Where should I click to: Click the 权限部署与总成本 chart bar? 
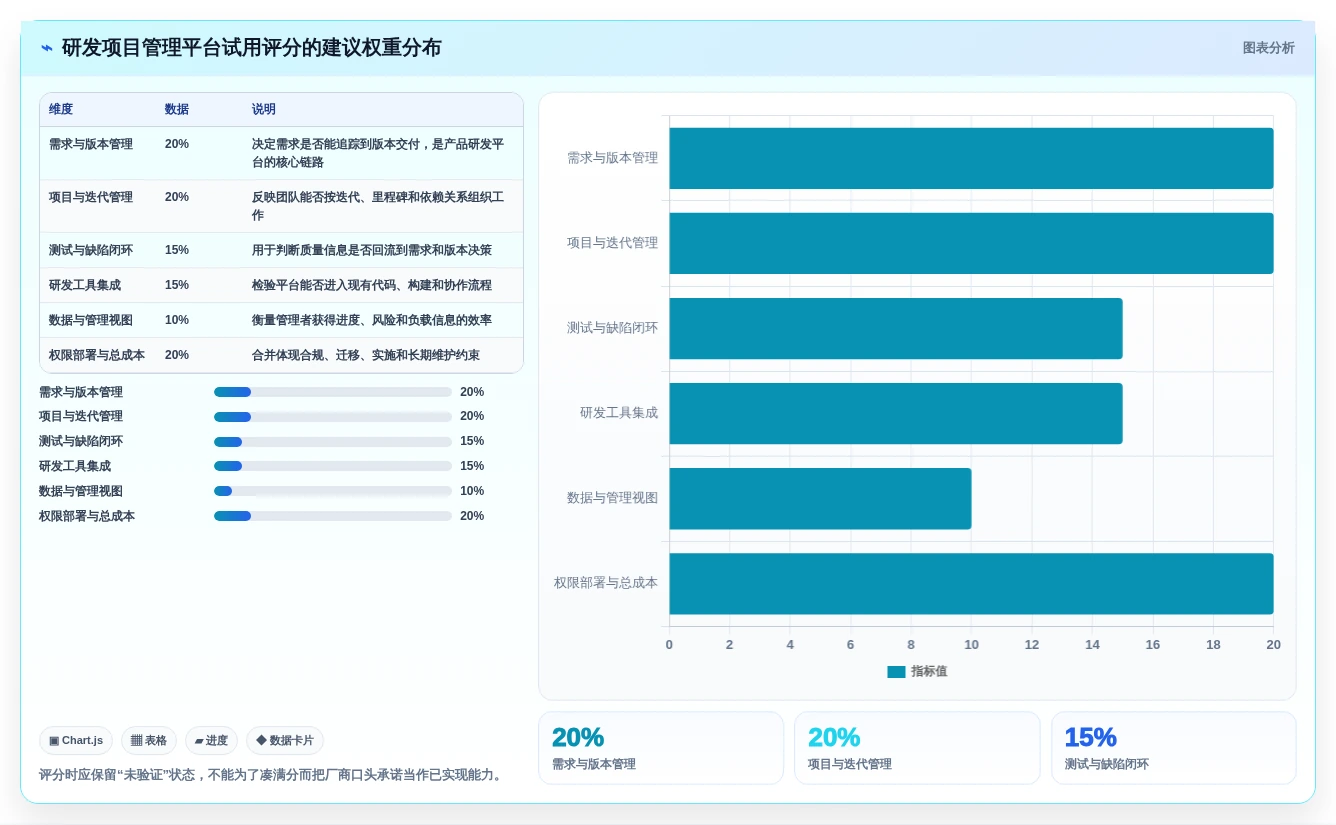click(971, 583)
